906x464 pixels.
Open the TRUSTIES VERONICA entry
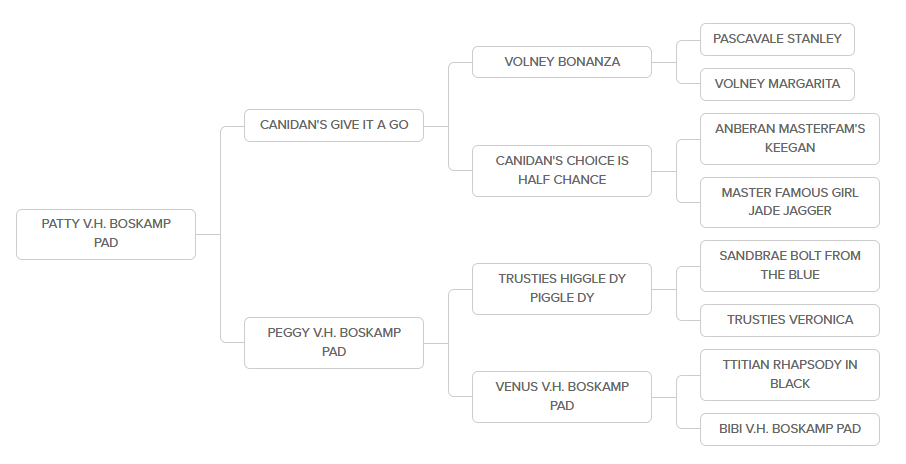tap(789, 320)
